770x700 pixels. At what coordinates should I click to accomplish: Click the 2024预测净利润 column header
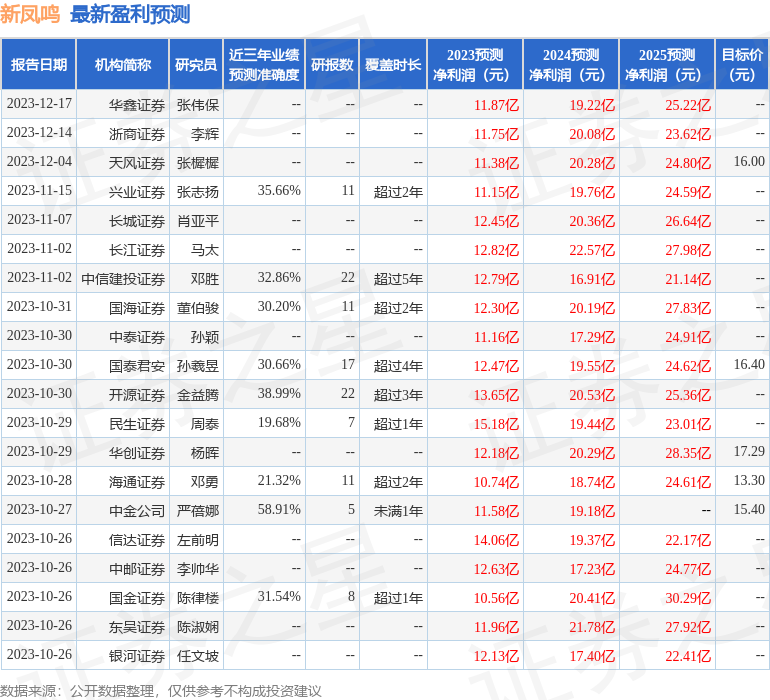[571, 64]
